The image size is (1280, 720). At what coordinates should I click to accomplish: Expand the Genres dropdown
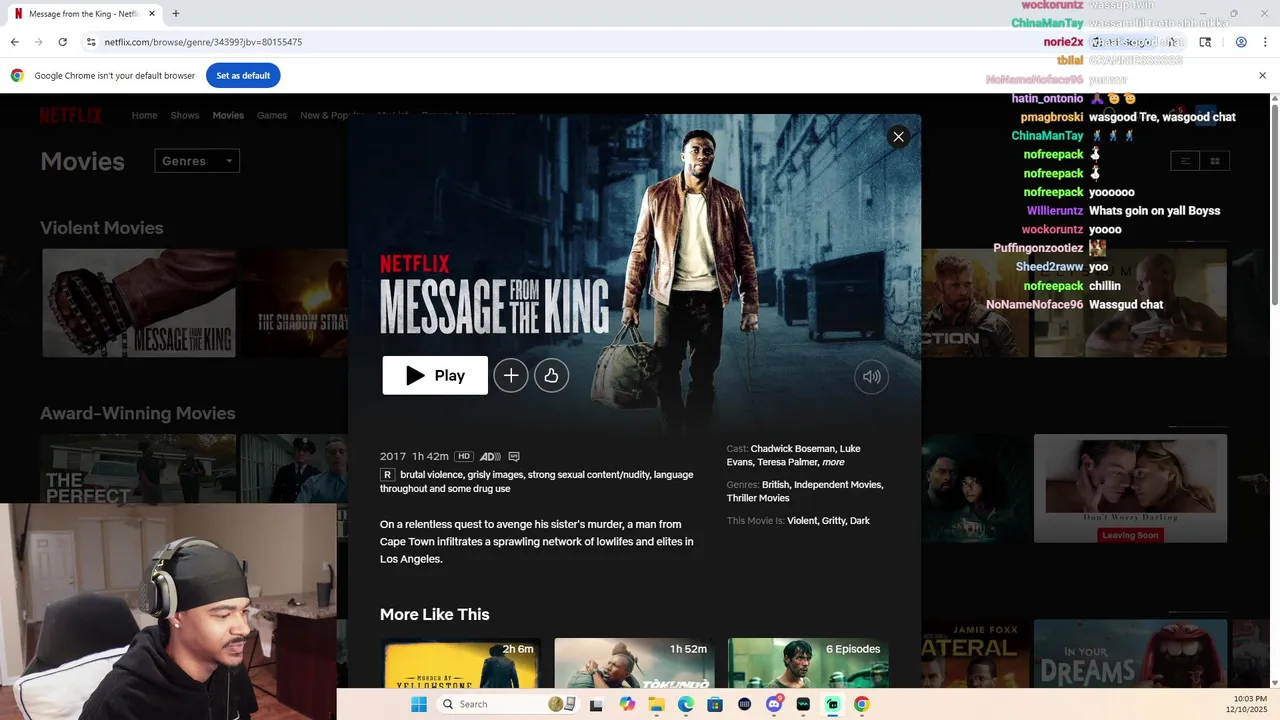click(197, 161)
